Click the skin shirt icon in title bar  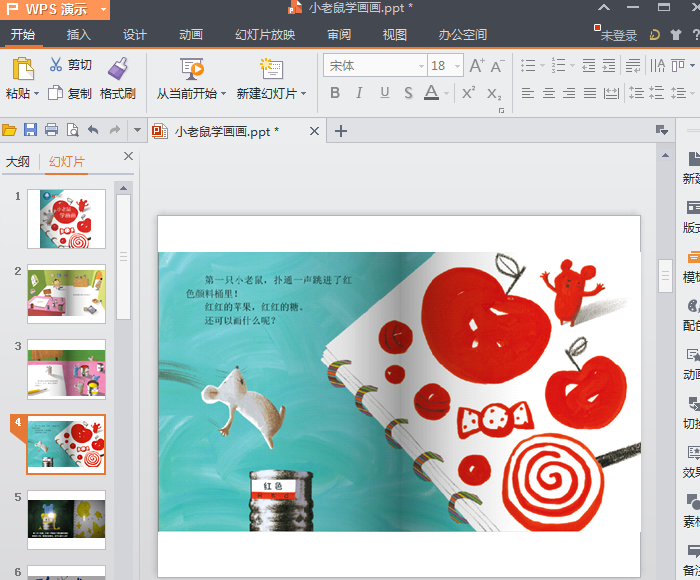pyautogui.click(x=676, y=34)
